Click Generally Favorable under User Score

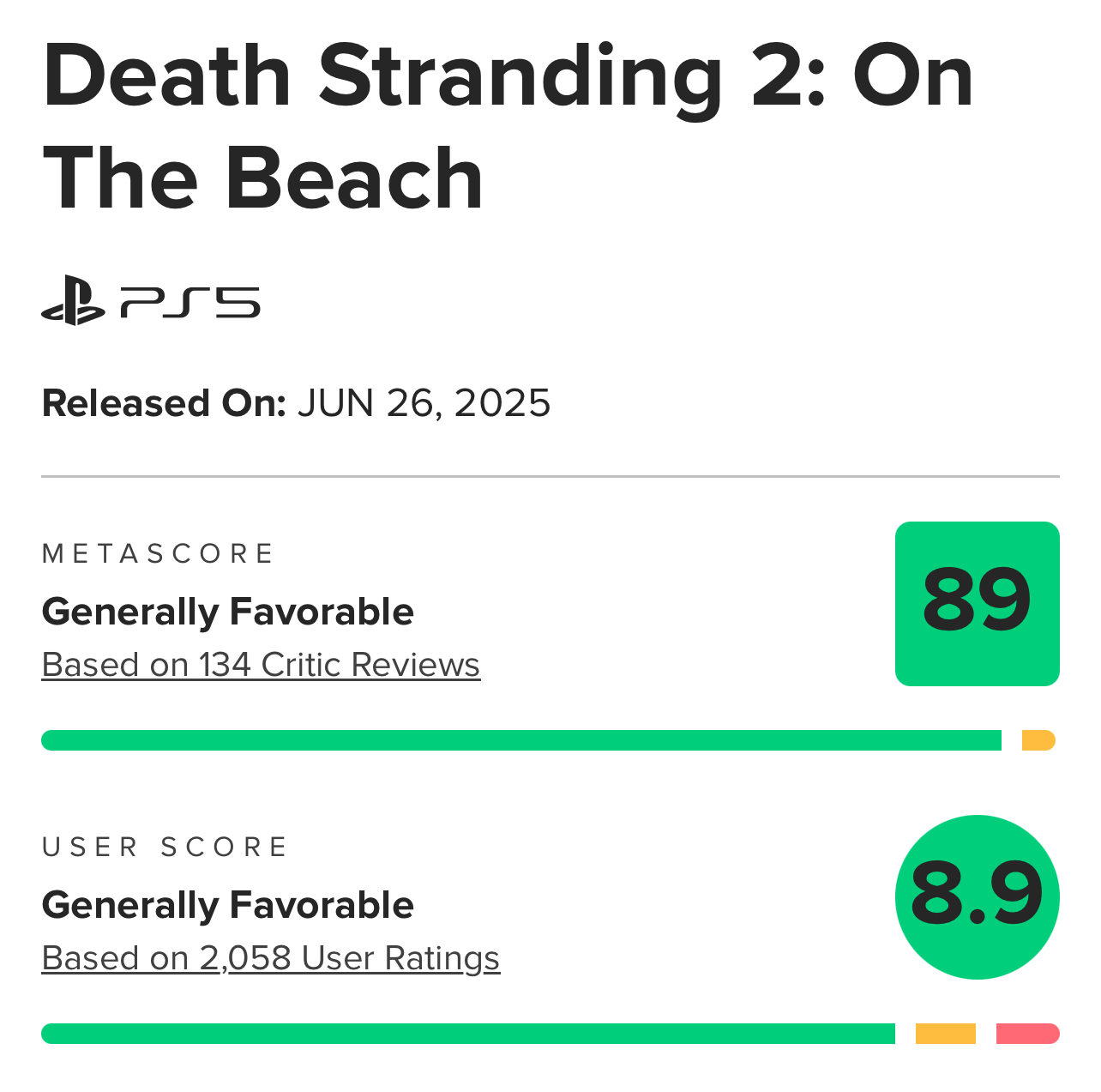click(x=228, y=906)
